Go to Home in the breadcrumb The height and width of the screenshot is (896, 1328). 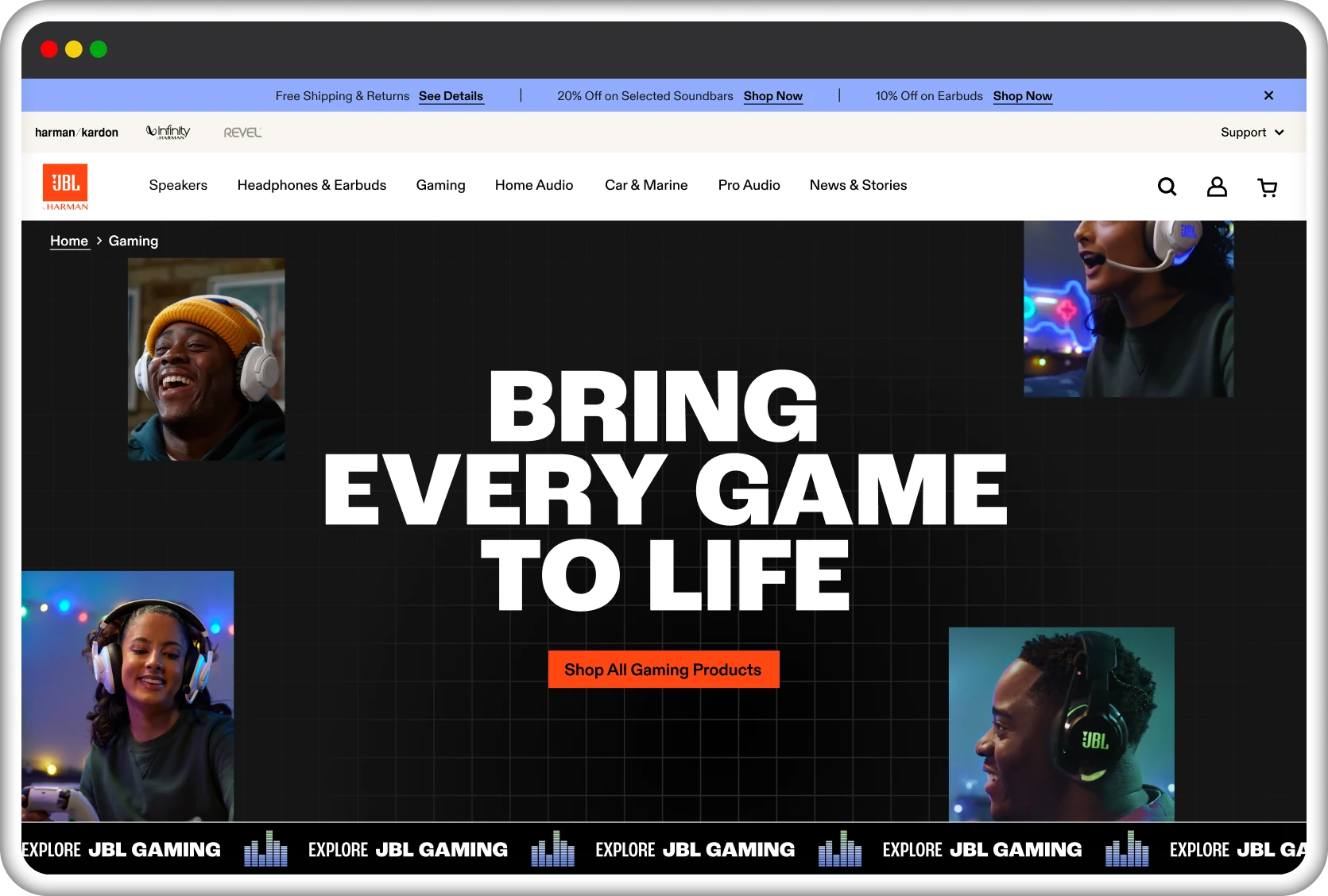click(x=69, y=241)
